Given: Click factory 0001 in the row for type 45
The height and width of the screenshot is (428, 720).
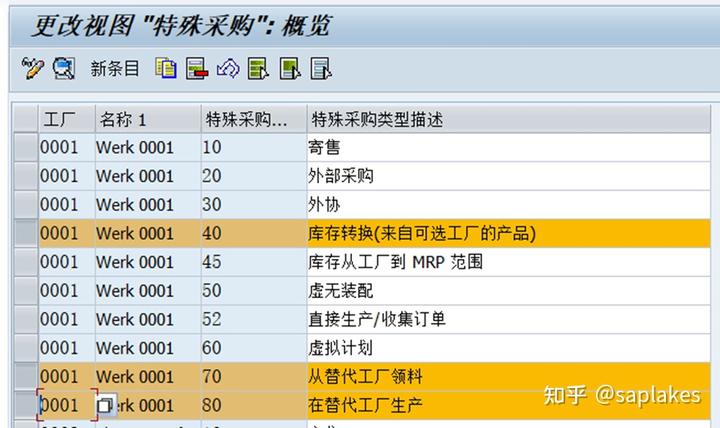Looking at the screenshot, I should pos(67,262).
